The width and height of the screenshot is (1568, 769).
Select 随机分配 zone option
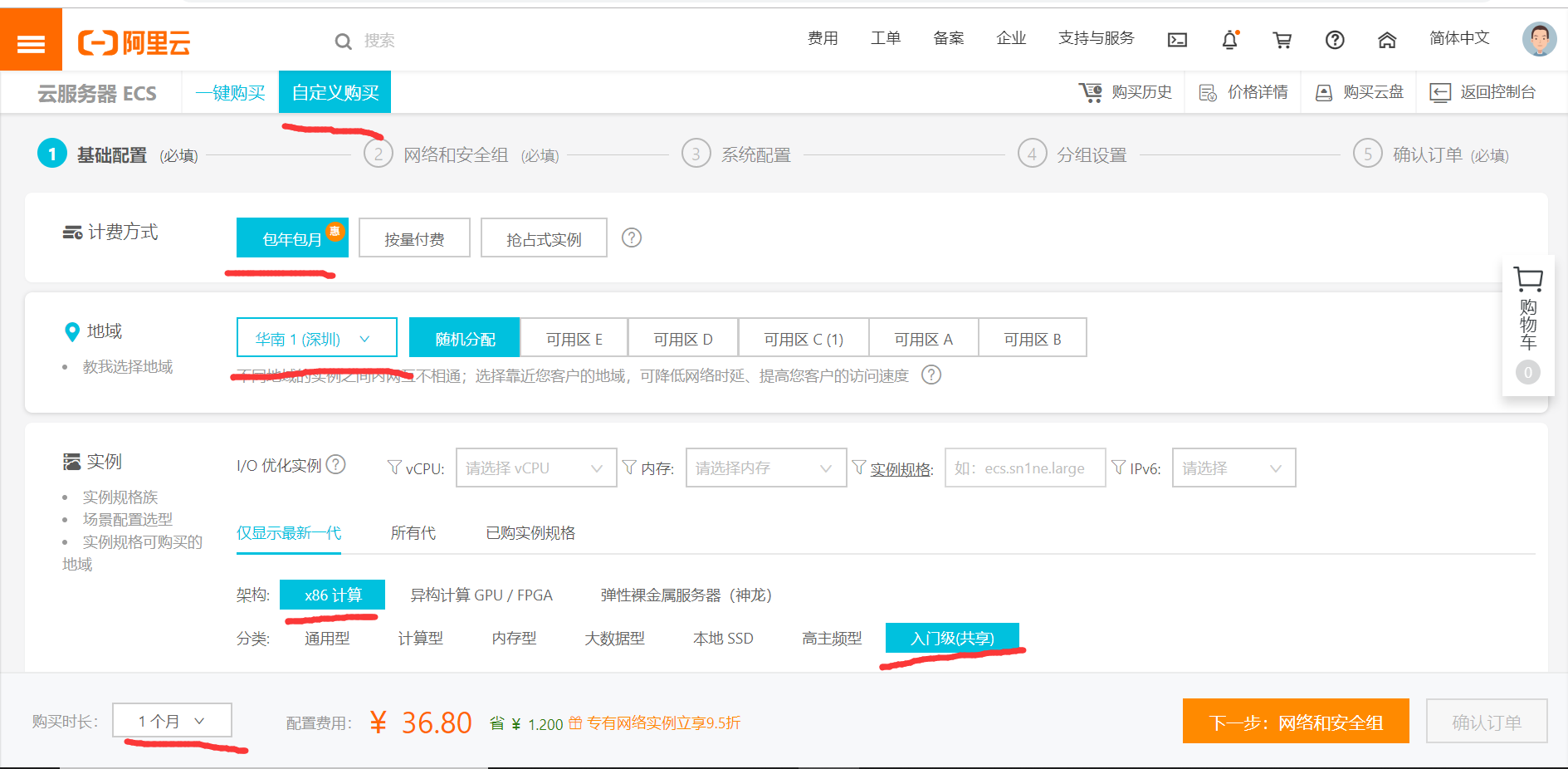465,338
